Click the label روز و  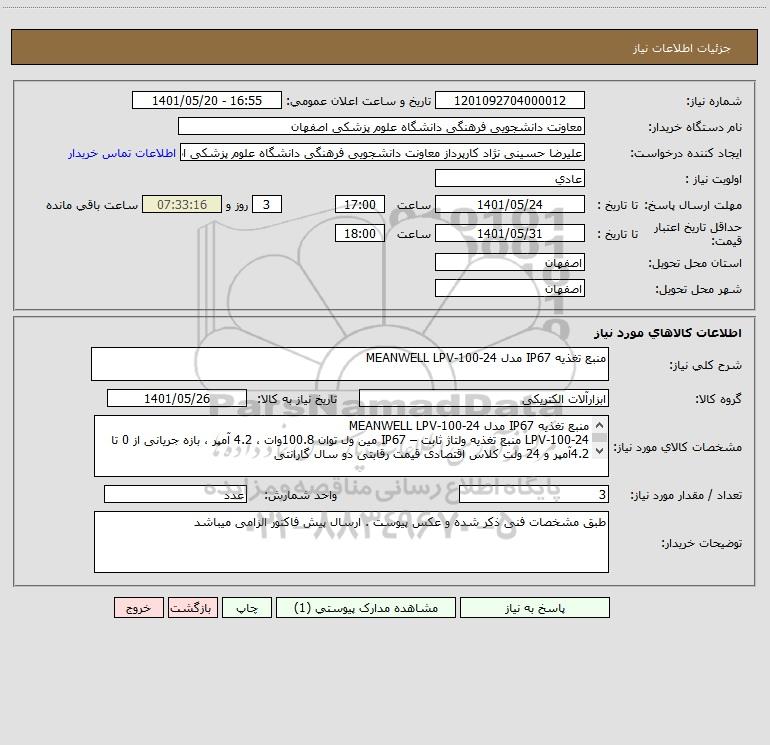237,205
